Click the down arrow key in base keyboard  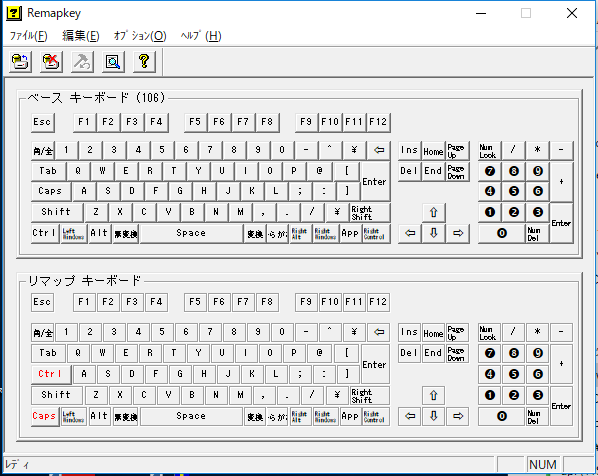point(434,233)
